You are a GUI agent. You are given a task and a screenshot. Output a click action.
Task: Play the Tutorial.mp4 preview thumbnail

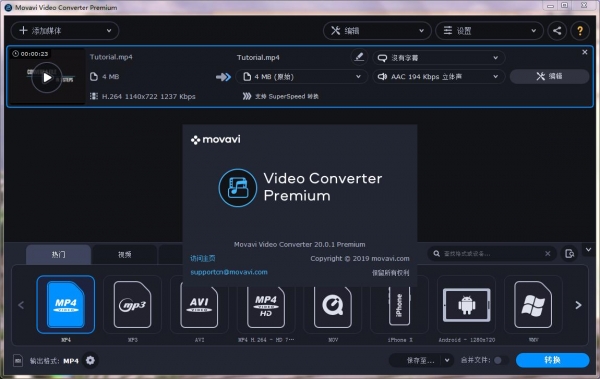[47, 78]
